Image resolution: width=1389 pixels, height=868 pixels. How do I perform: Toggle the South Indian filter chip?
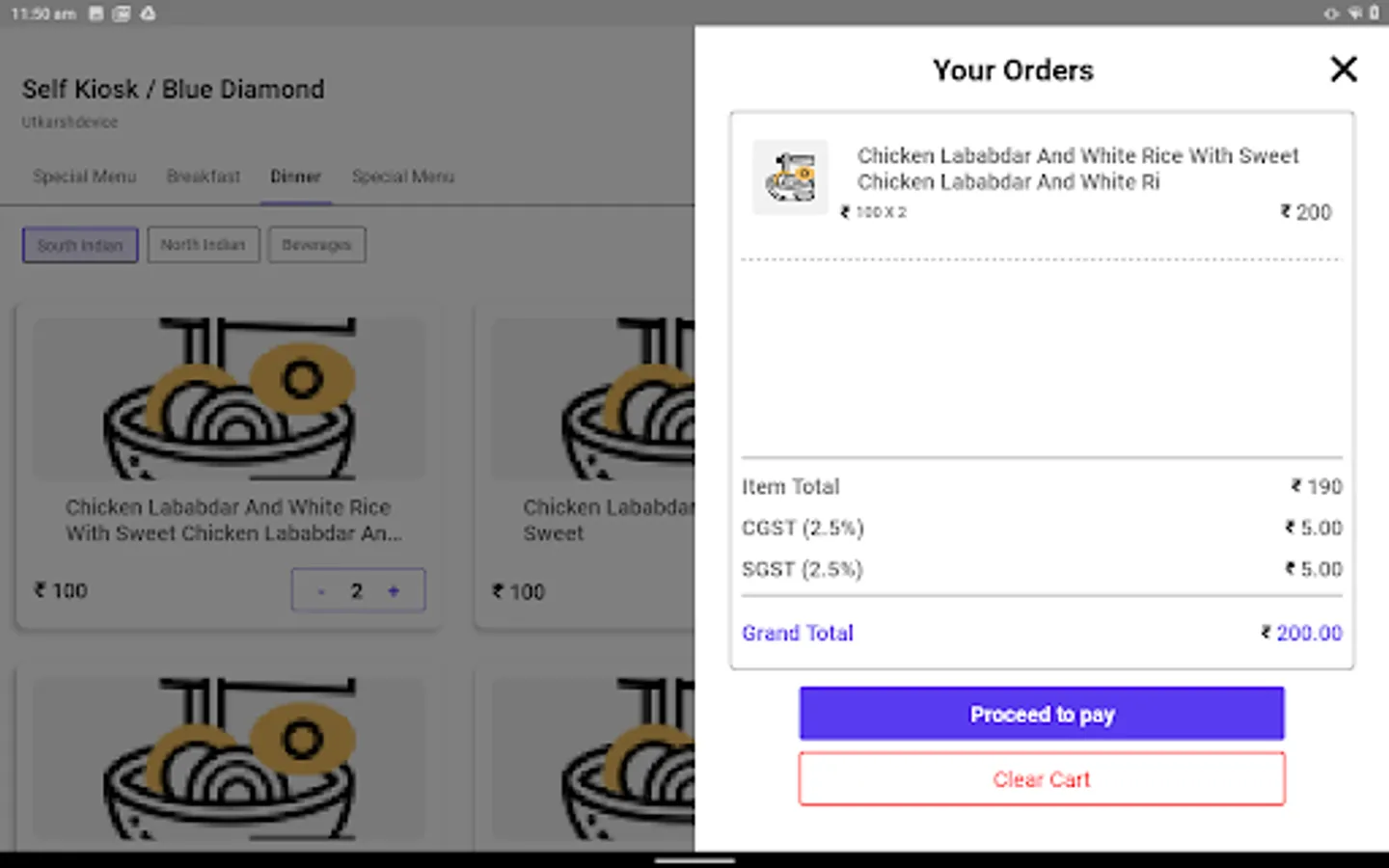pyautogui.click(x=80, y=245)
